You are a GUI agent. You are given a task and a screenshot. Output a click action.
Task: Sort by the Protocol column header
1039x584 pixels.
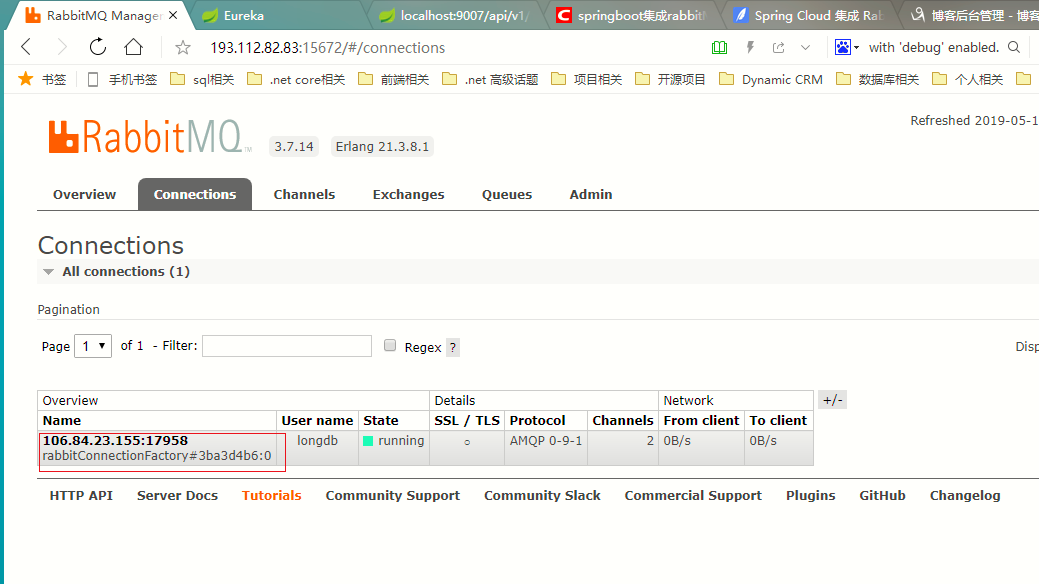coord(537,420)
